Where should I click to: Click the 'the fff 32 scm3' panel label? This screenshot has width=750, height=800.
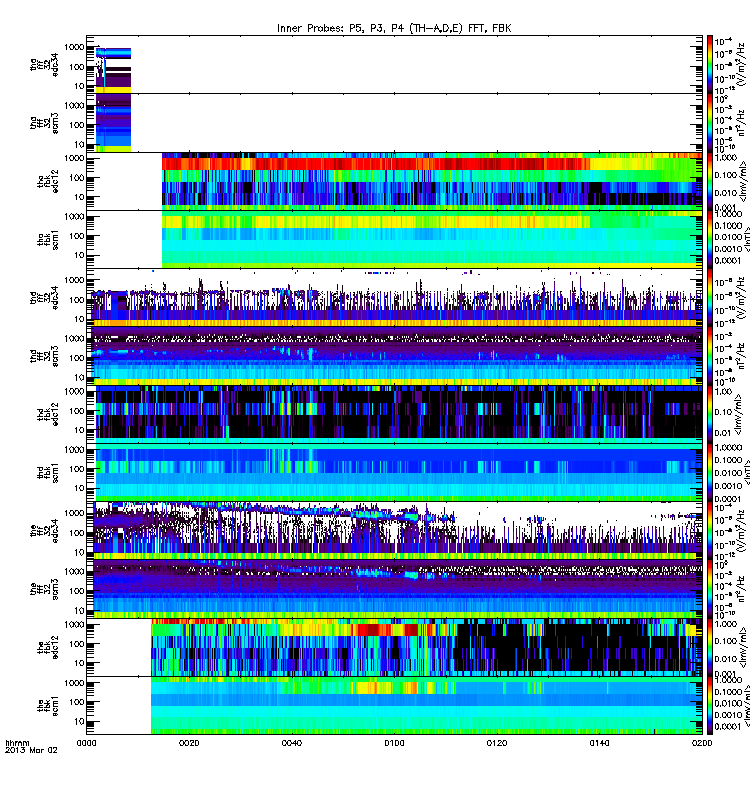[x=44, y=590]
